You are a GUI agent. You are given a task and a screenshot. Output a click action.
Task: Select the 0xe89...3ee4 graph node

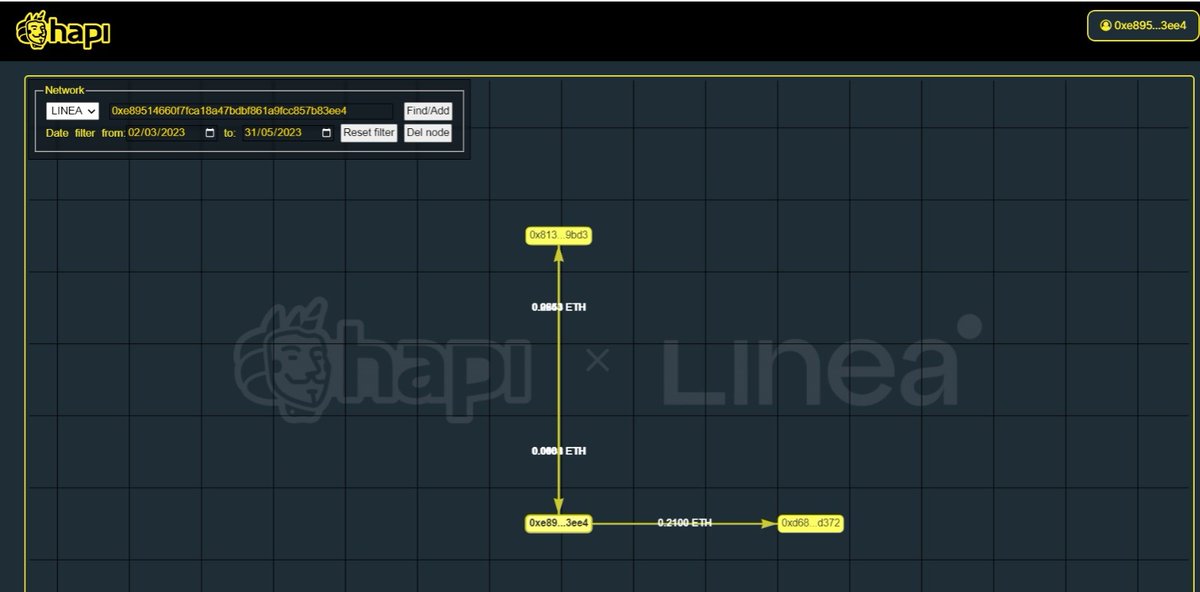point(559,523)
